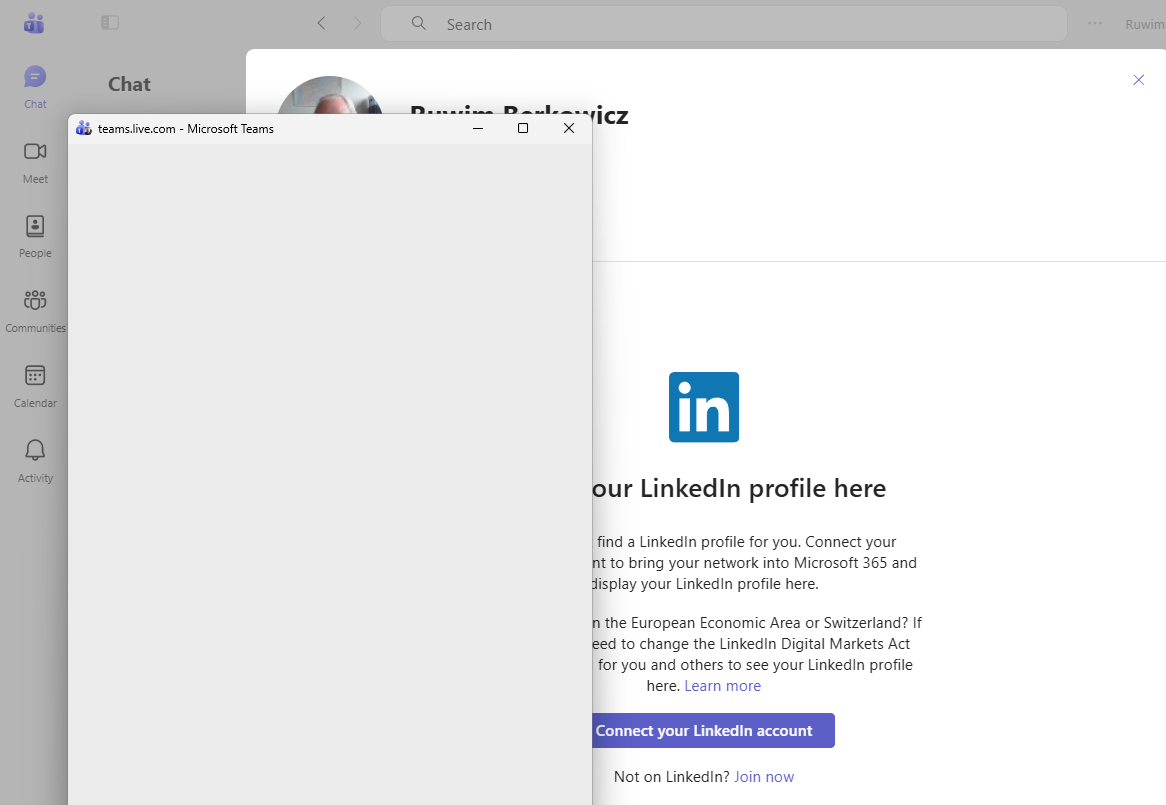Click the magnifier icon in search bar

point(419,23)
